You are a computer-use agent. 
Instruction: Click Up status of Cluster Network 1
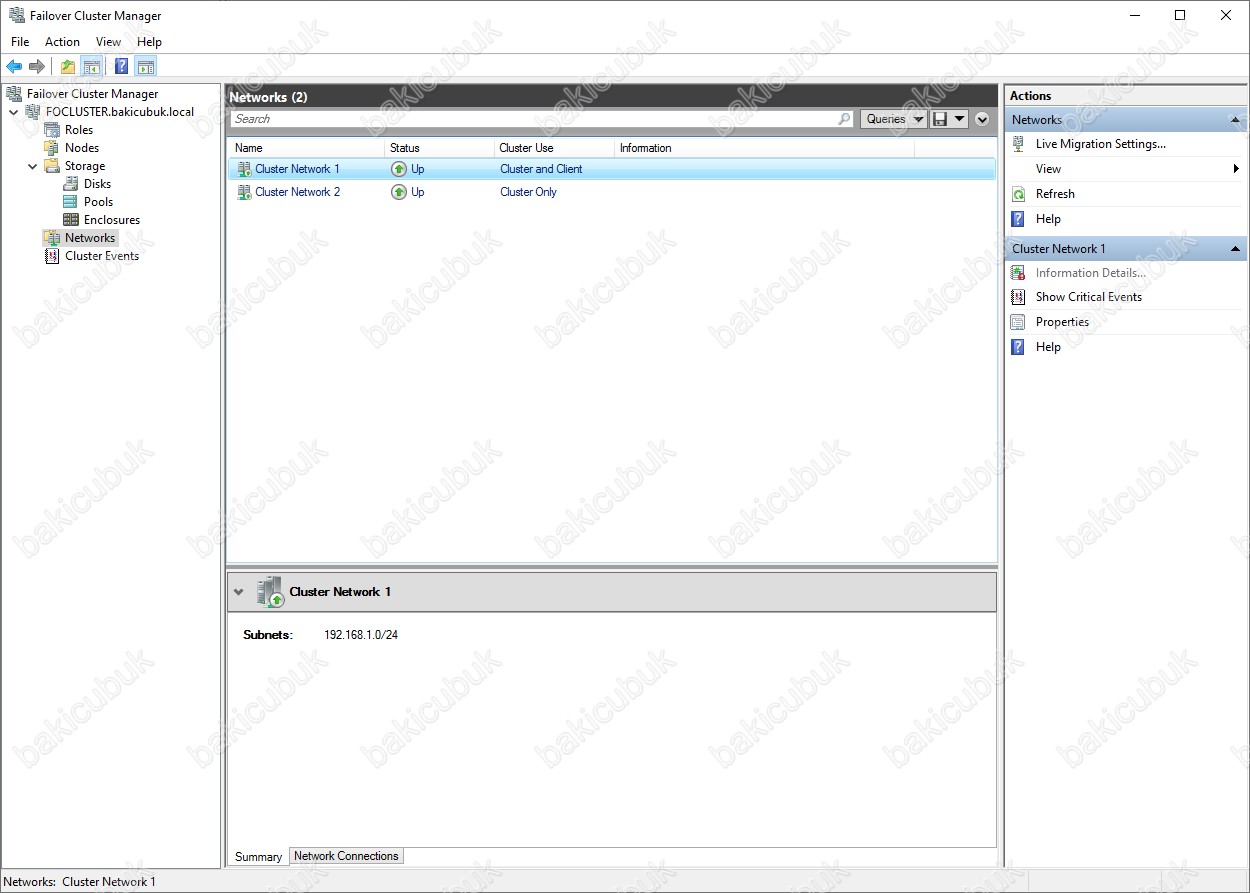click(x=408, y=169)
